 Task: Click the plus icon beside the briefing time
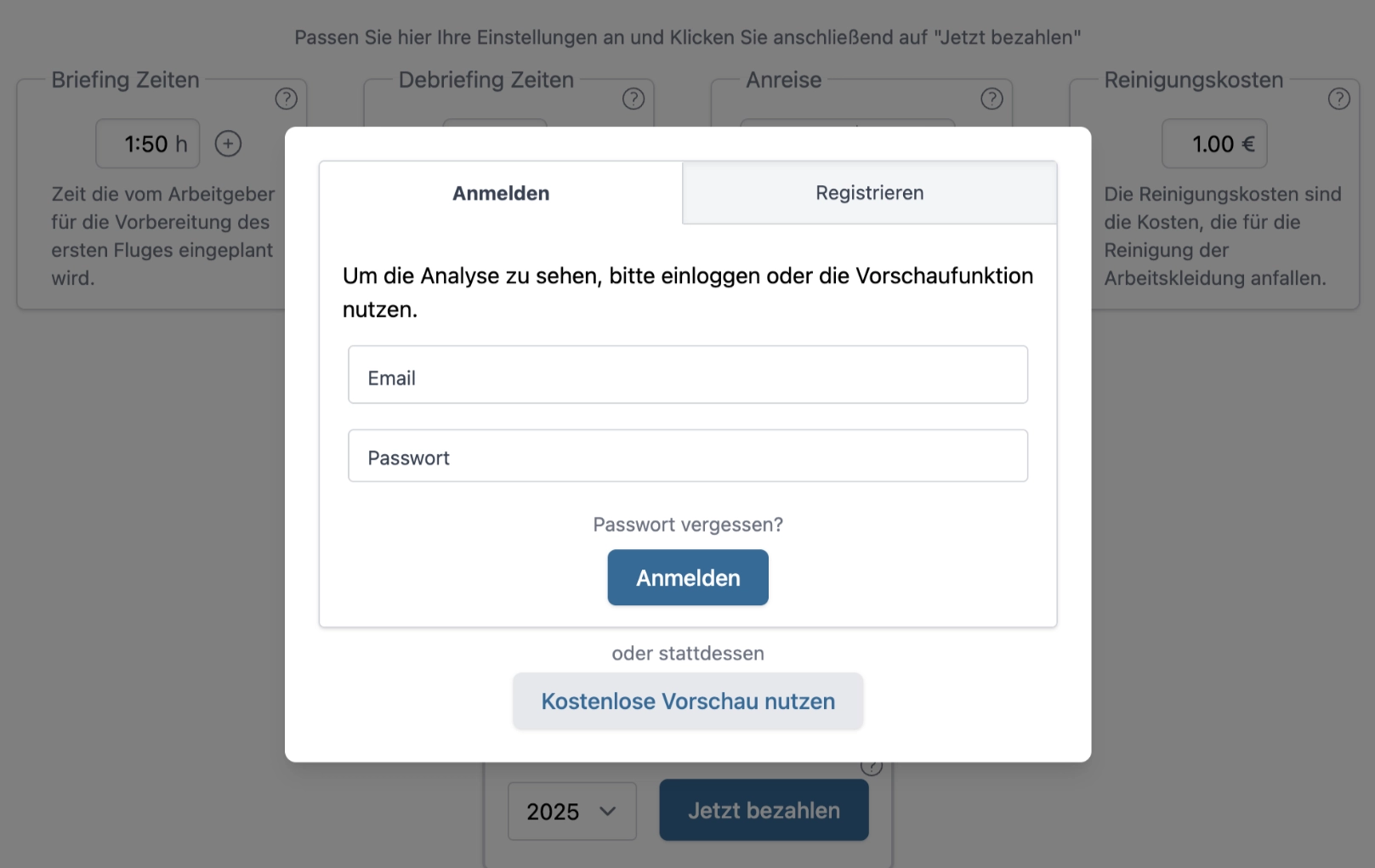point(228,144)
